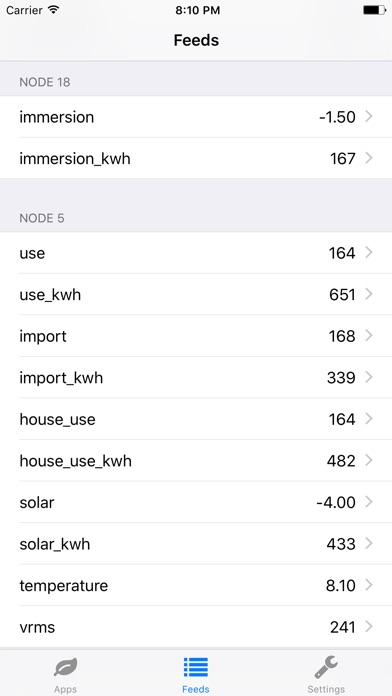Open the Apps tab leaf icon
Viewport: 392px width, 696px height.
pos(66,667)
